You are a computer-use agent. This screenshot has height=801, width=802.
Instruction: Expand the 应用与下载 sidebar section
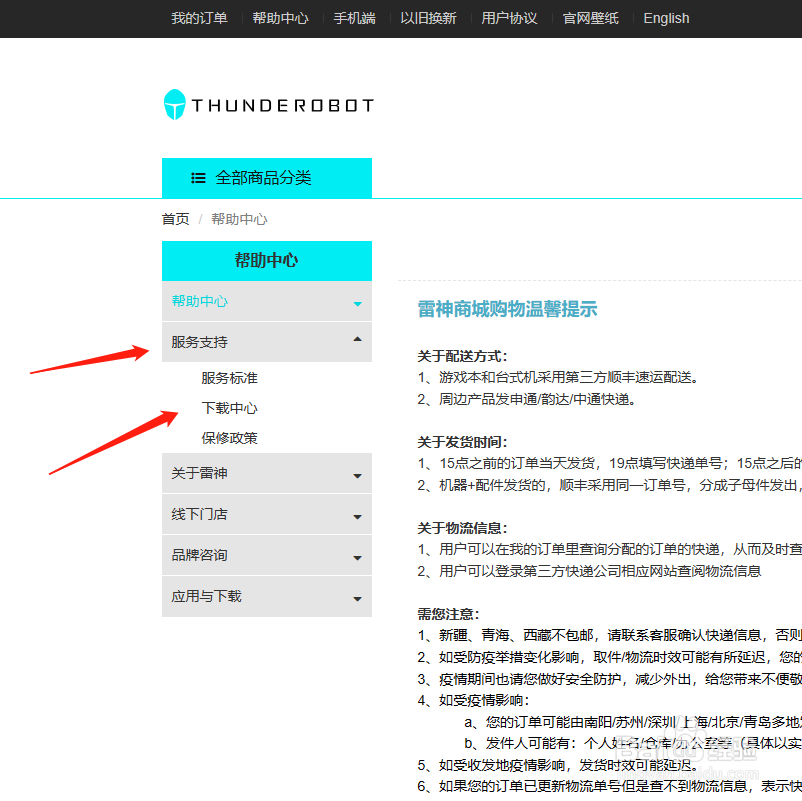(x=267, y=596)
